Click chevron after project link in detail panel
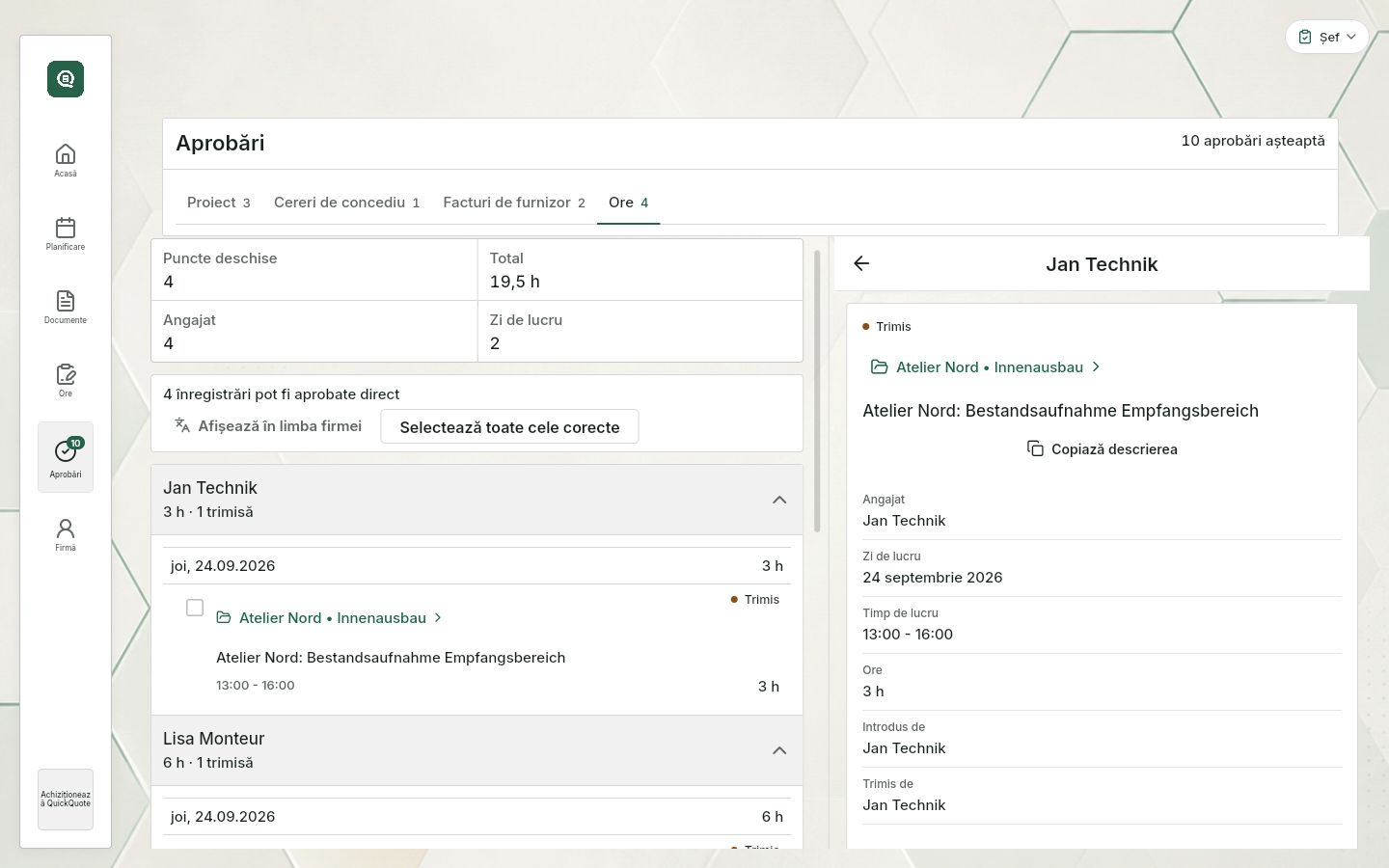Viewport: 1389px width, 868px height. [x=1096, y=366]
